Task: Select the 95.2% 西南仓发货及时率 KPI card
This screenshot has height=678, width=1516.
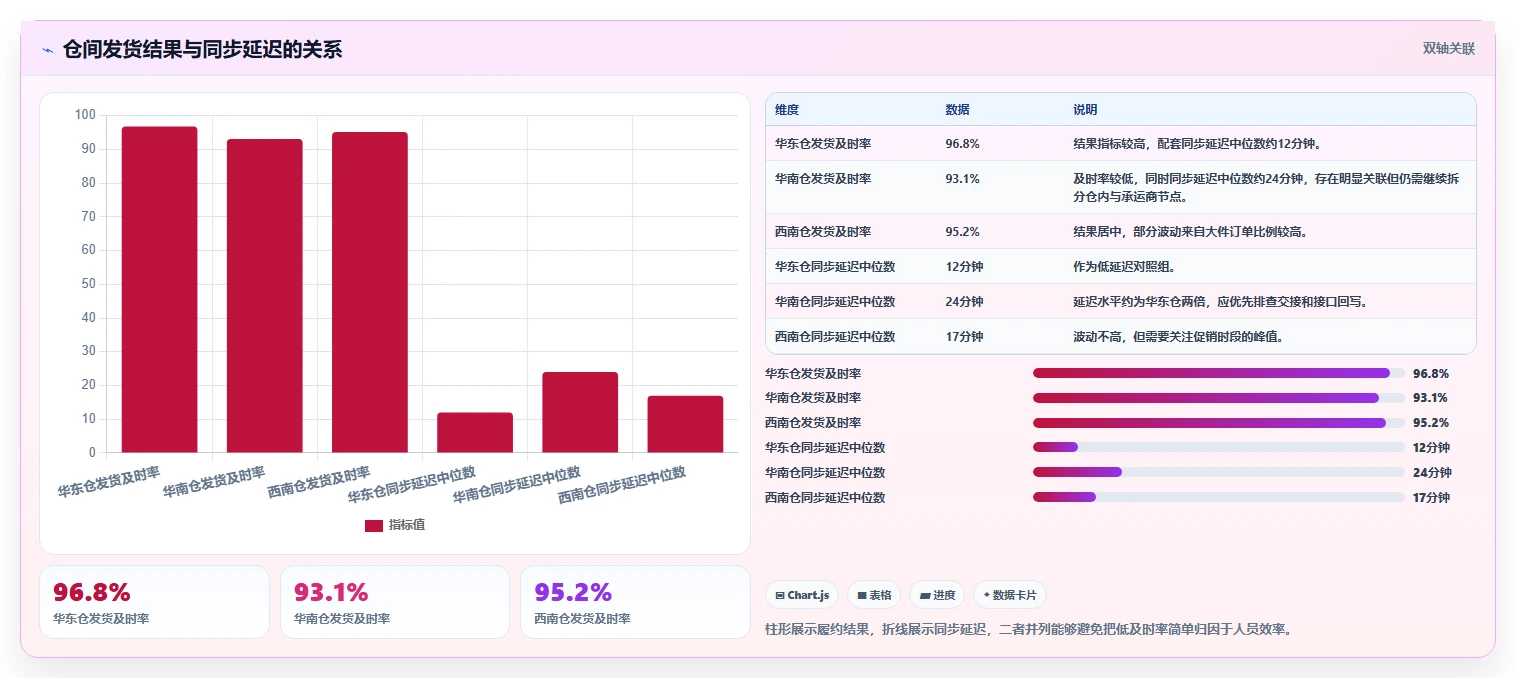Action: point(636,602)
